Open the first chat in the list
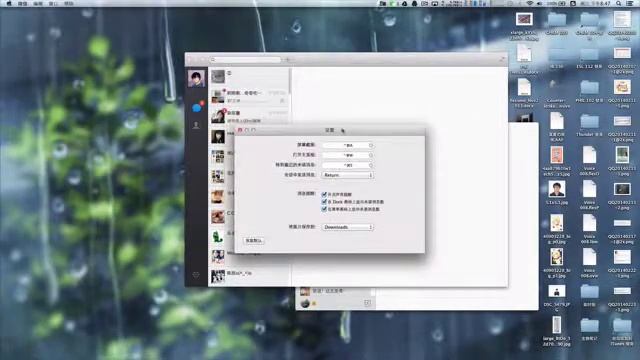 click(249, 76)
